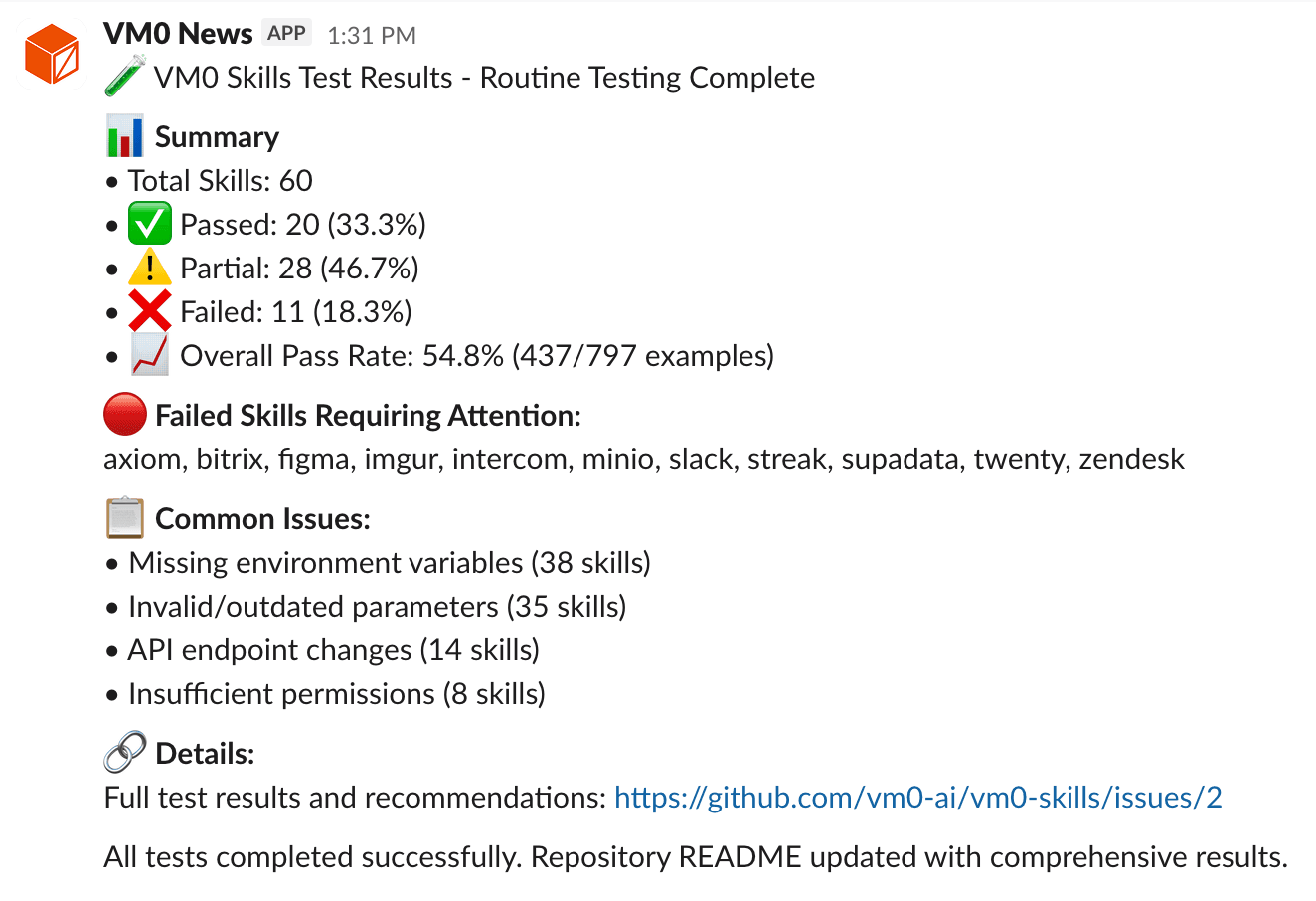Click the trend chart emoji by Overall Pass Rate
The image size is (1316, 901).
pyautogui.click(x=150, y=355)
